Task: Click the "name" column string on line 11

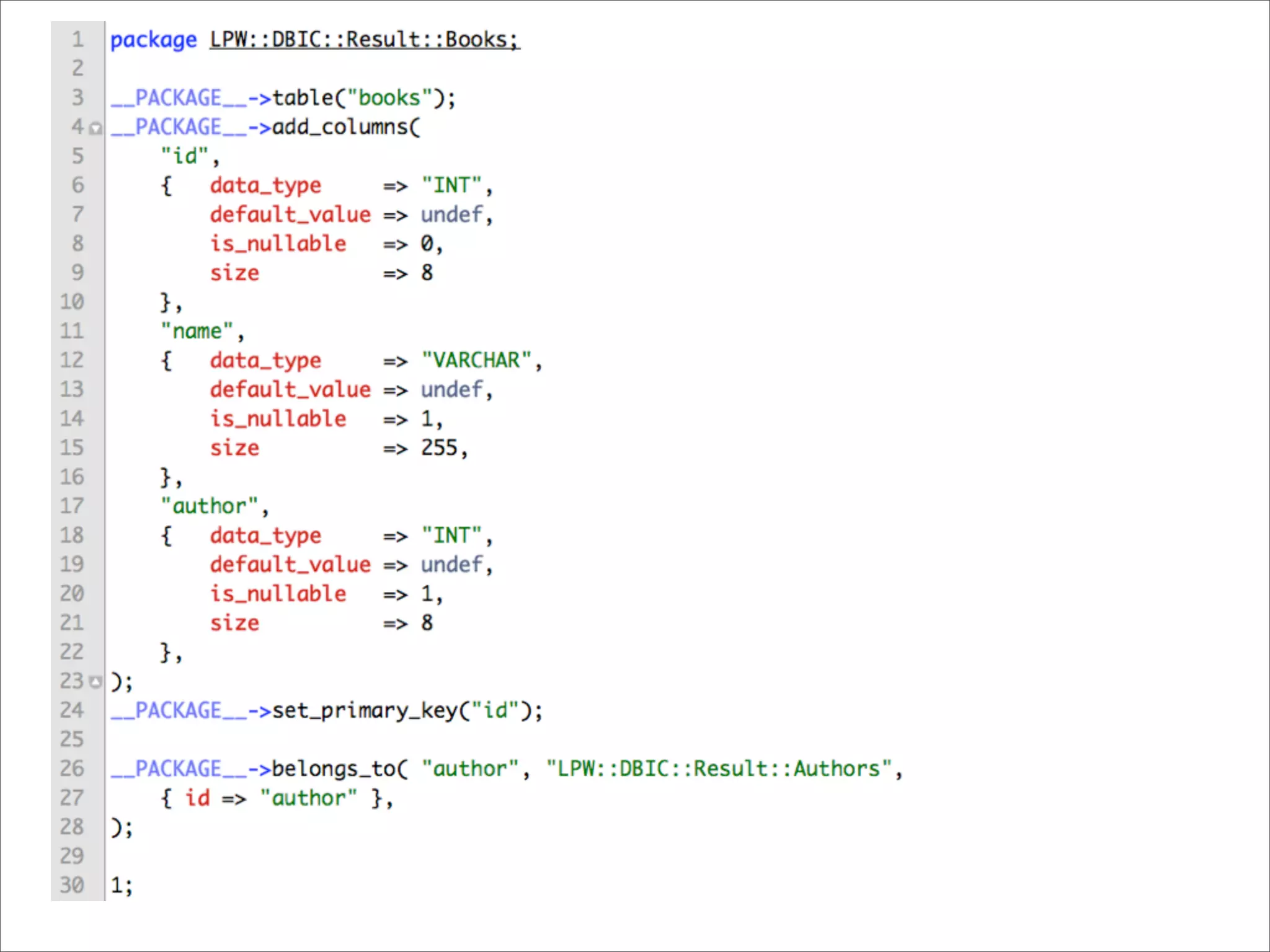Action: [197, 331]
